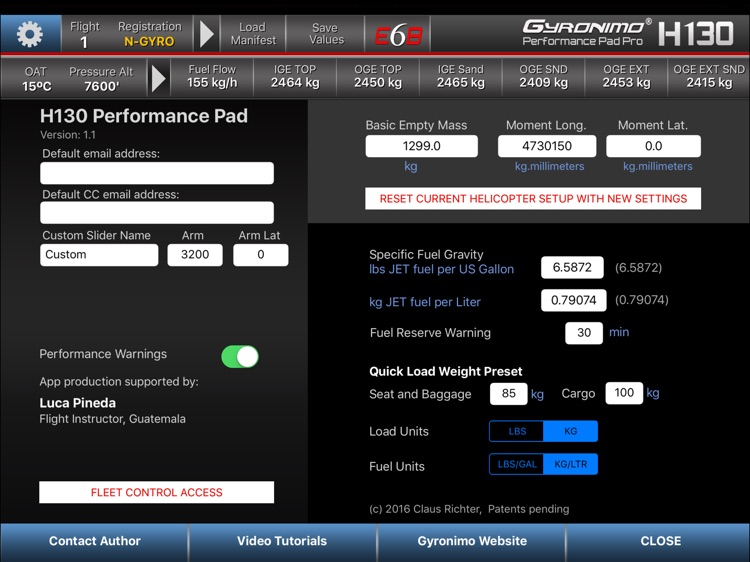The width and height of the screenshot is (750, 562).
Task: Click Fleet Control Access button
Action: (x=156, y=492)
